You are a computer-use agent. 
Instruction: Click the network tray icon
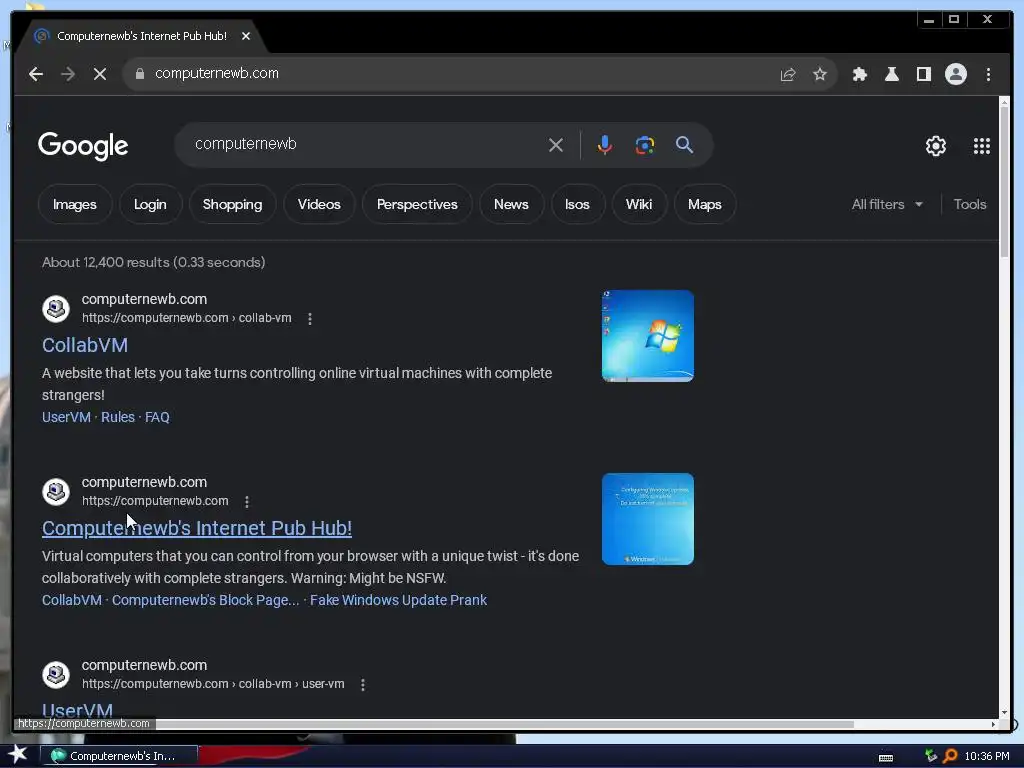coord(931,756)
